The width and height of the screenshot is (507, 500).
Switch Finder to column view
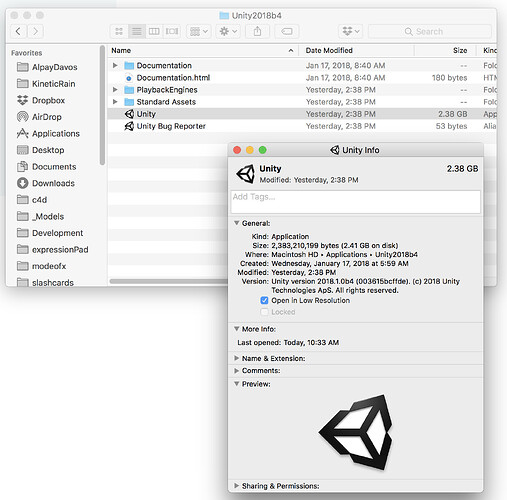tap(154, 32)
